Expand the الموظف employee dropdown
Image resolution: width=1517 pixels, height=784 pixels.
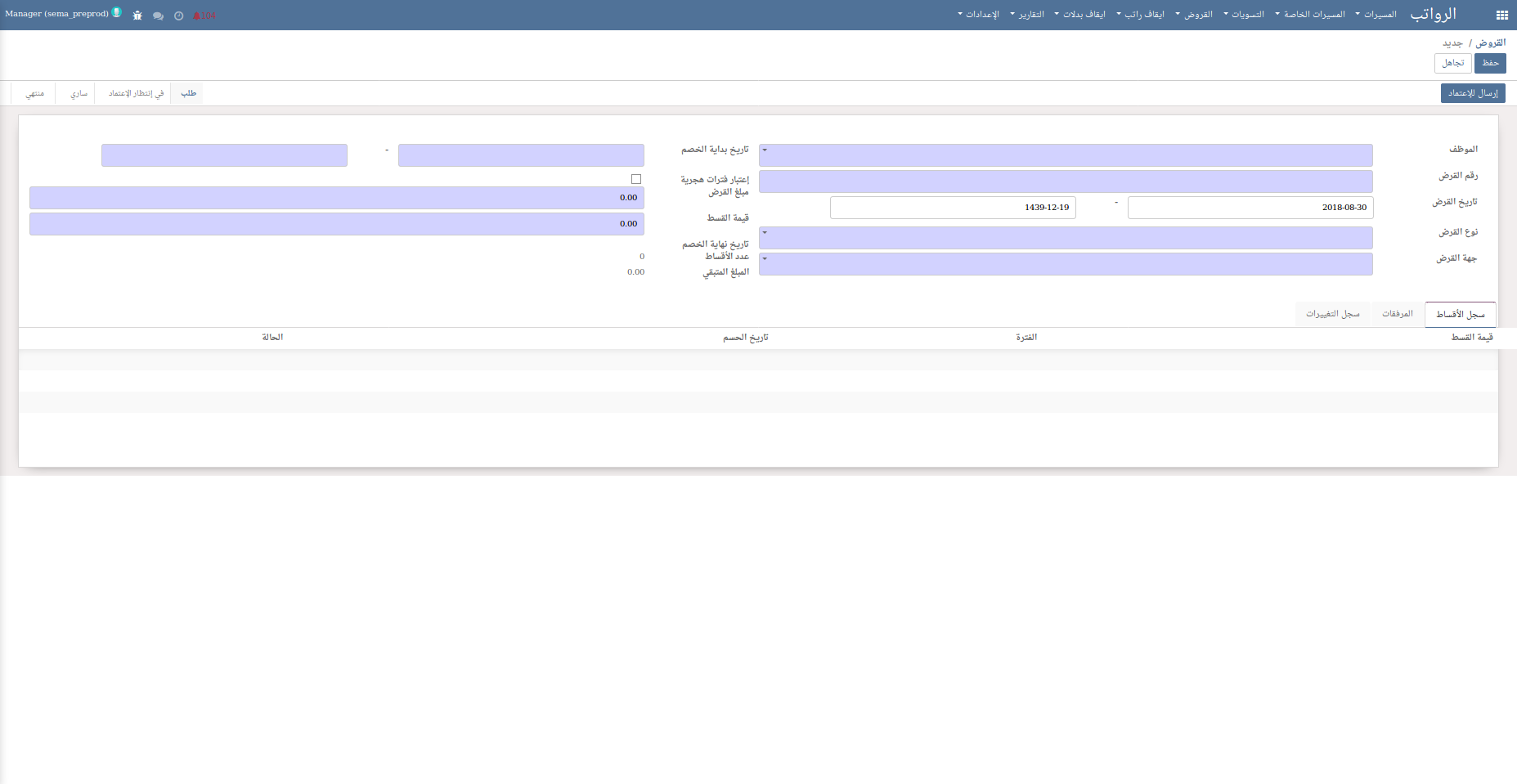[x=1065, y=155]
